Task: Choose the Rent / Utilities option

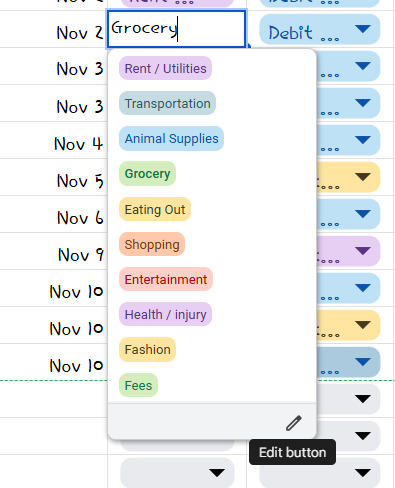Action: [165, 68]
